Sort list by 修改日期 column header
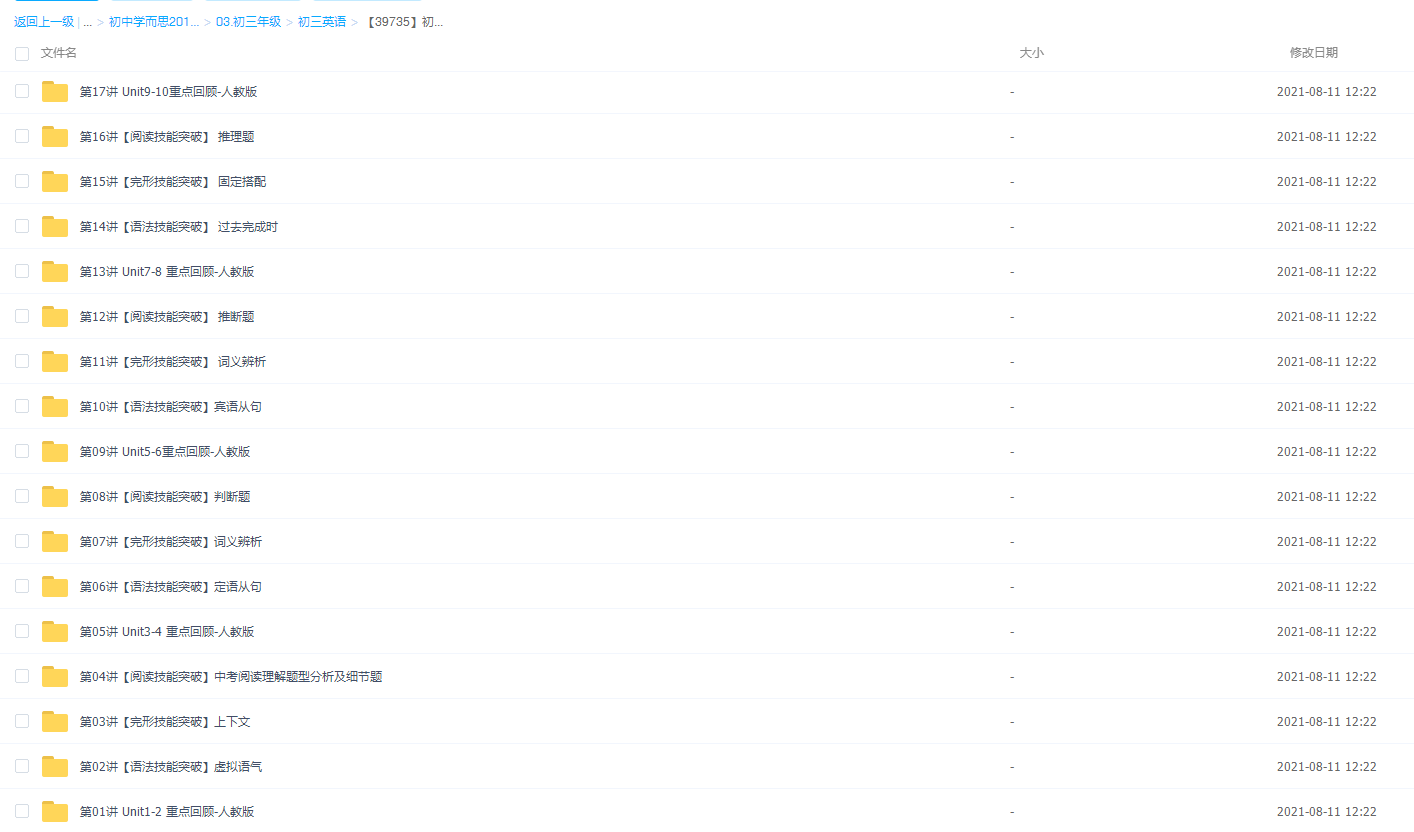The width and height of the screenshot is (1414, 832). point(1313,53)
